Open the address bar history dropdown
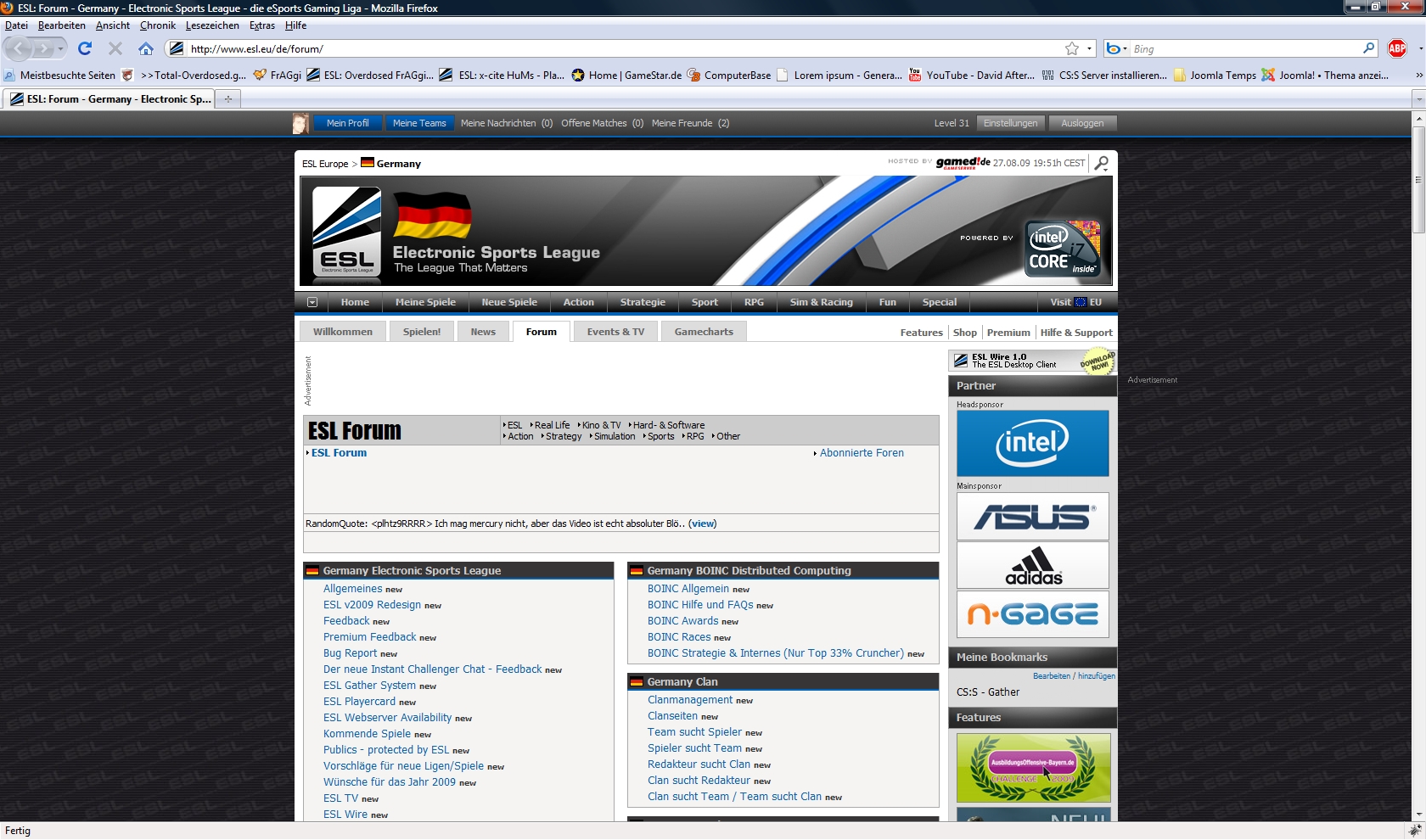Image resolution: width=1426 pixels, height=840 pixels. pos(1089,48)
